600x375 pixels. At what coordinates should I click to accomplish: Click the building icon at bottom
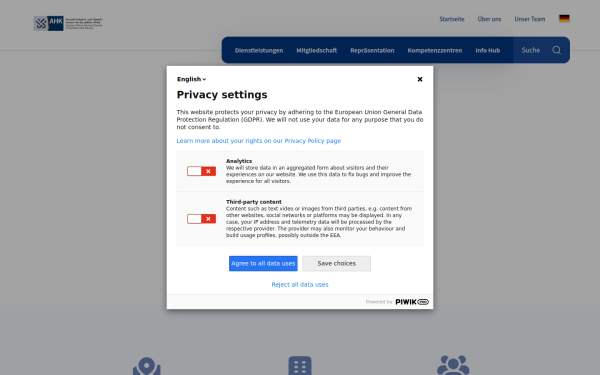[300, 366]
